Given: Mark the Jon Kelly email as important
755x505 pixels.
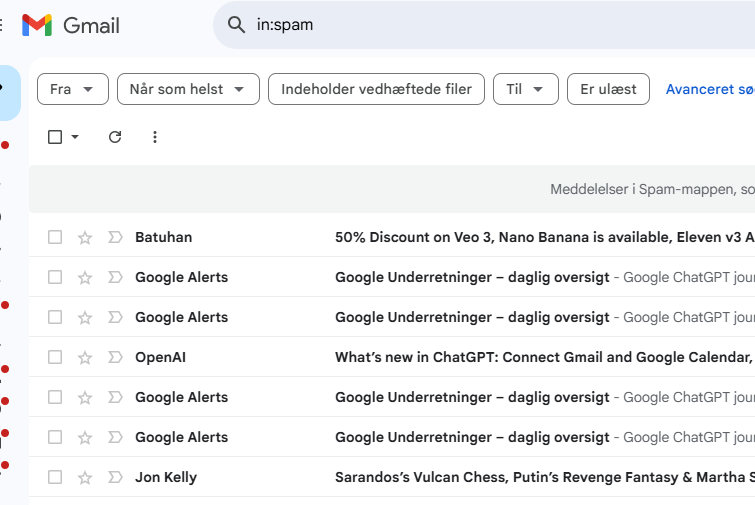Looking at the screenshot, I should pyautogui.click(x=115, y=477).
